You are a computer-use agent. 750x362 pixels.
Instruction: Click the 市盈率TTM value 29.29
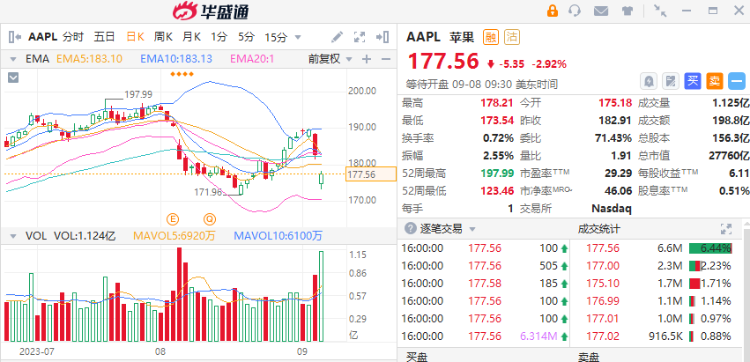(619, 173)
